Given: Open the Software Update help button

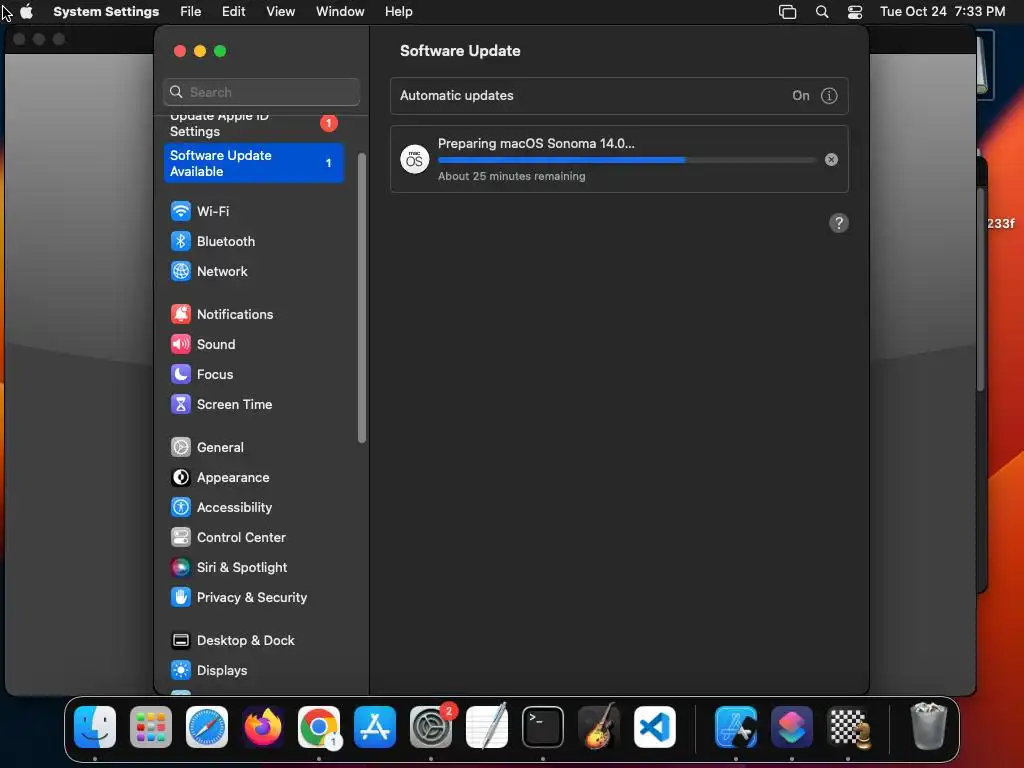Looking at the screenshot, I should (x=839, y=223).
